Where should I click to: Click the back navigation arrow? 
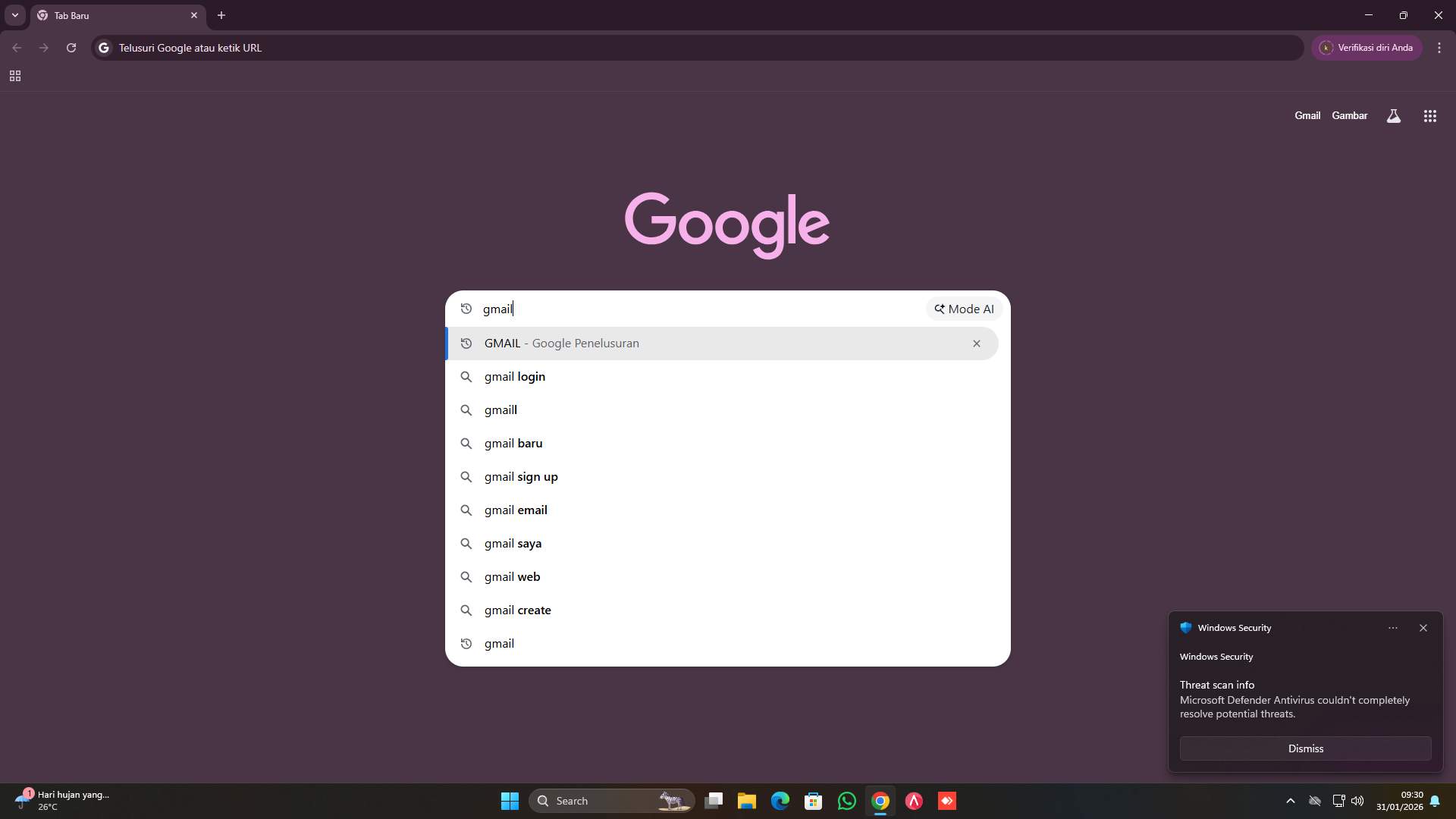pyautogui.click(x=17, y=47)
